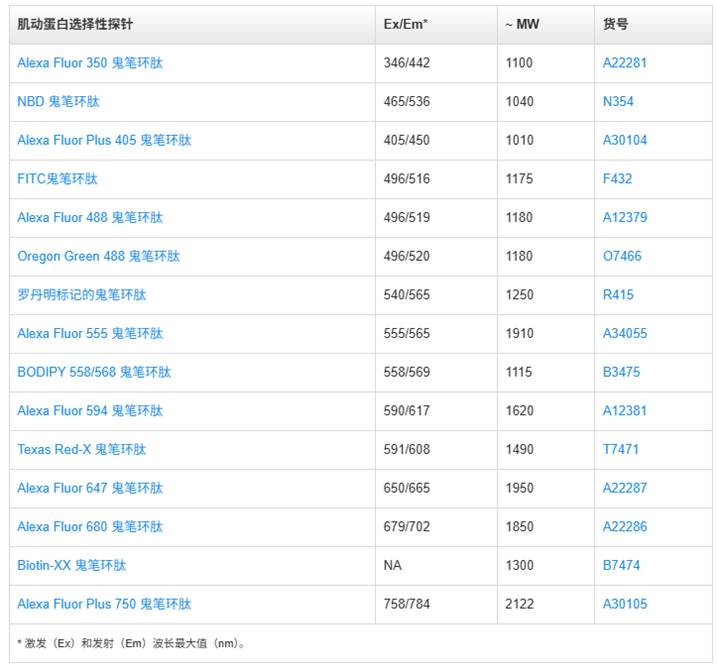Click catalog number A30105
Image resolution: width=717 pixels, height=671 pixels.
[x=625, y=604]
